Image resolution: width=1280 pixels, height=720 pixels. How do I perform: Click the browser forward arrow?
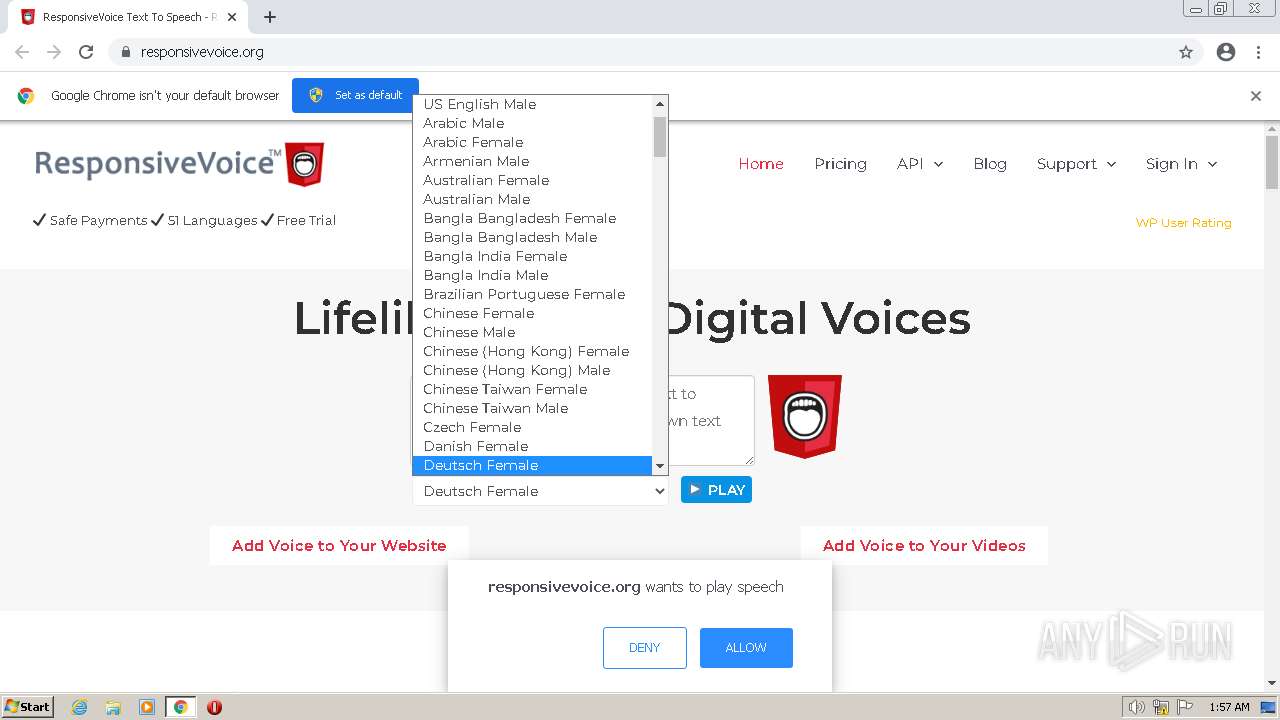click(x=54, y=52)
